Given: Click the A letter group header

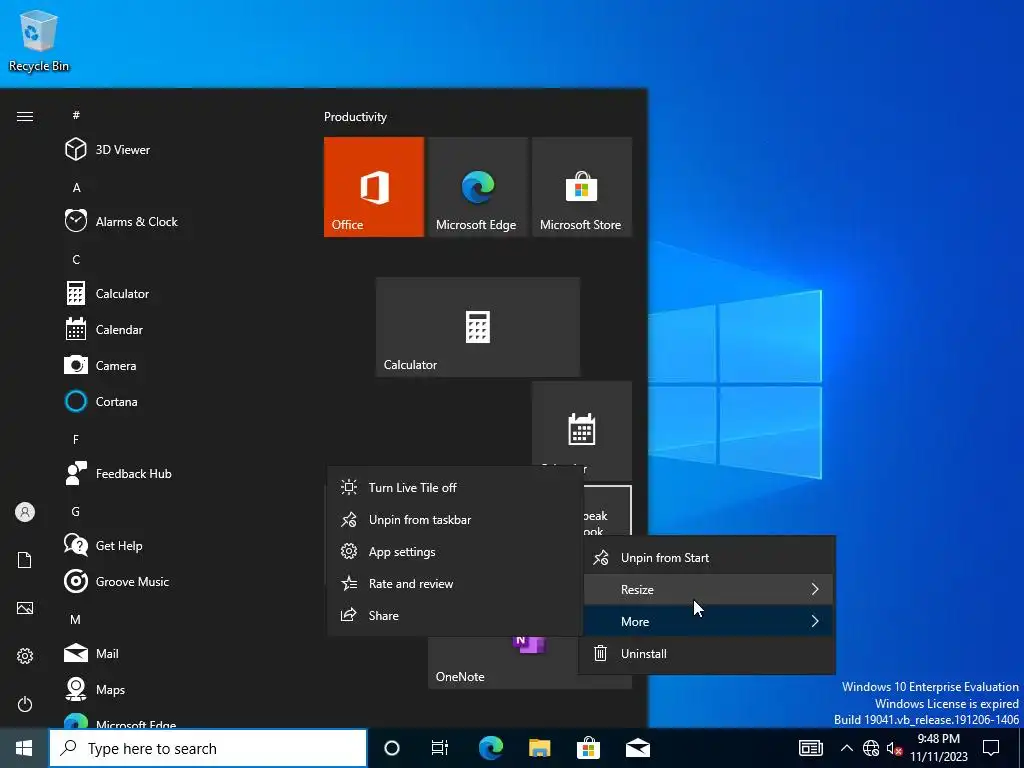Looking at the screenshot, I should [76, 187].
